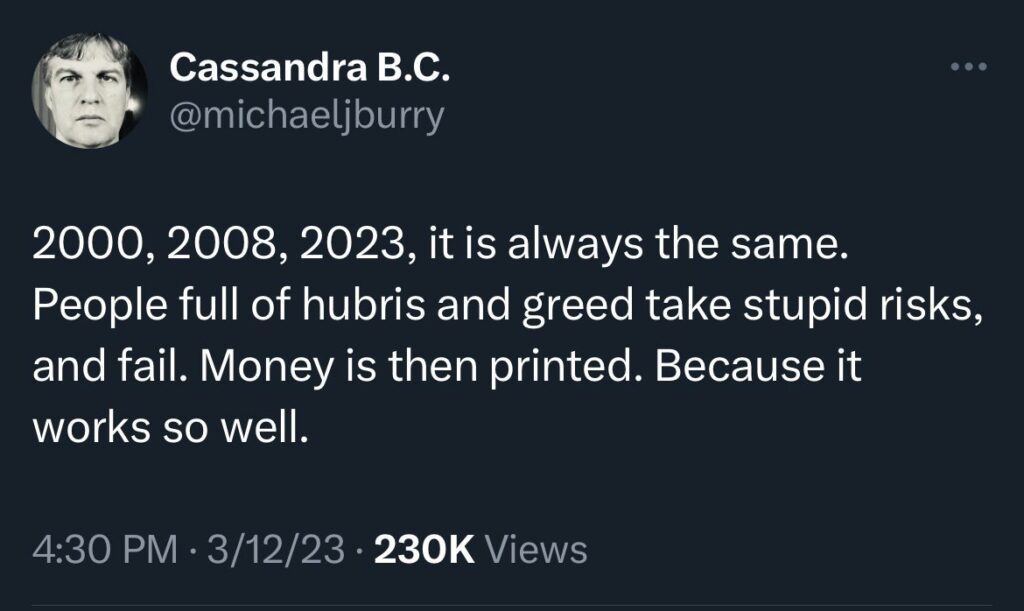The width and height of the screenshot is (1024, 611).
Task: Click the word "hubris" in the tweet
Action: pos(332,304)
